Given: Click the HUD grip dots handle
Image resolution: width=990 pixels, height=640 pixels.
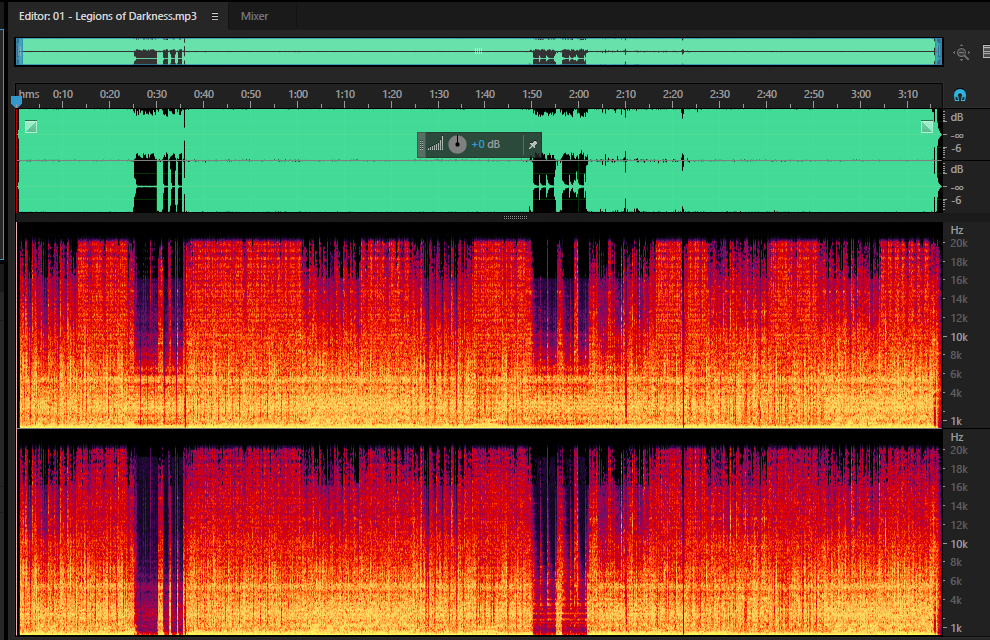Looking at the screenshot, I should 421,145.
